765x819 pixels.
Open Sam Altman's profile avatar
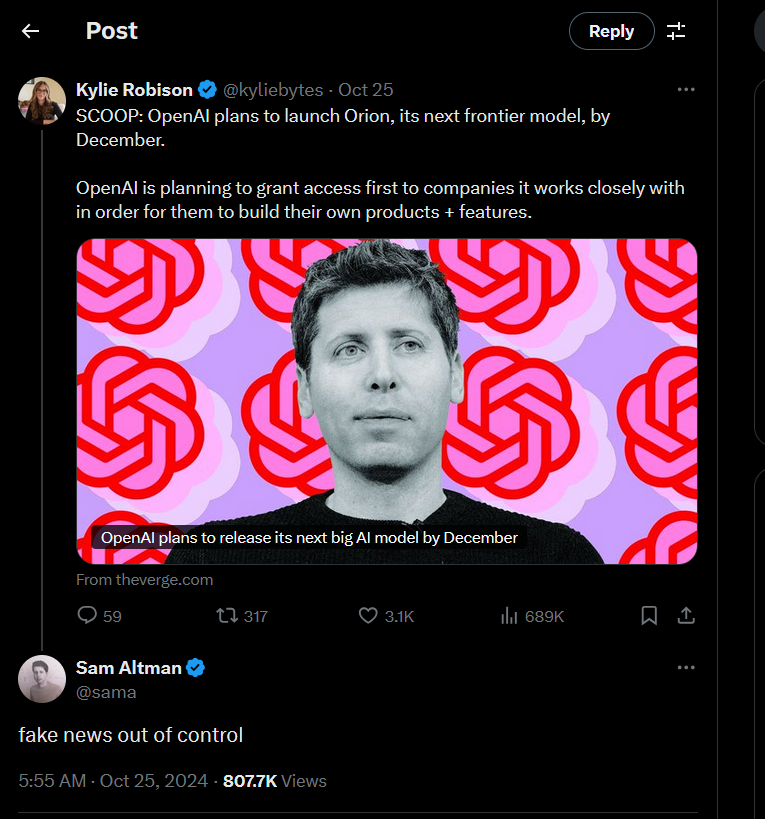pos(42,679)
